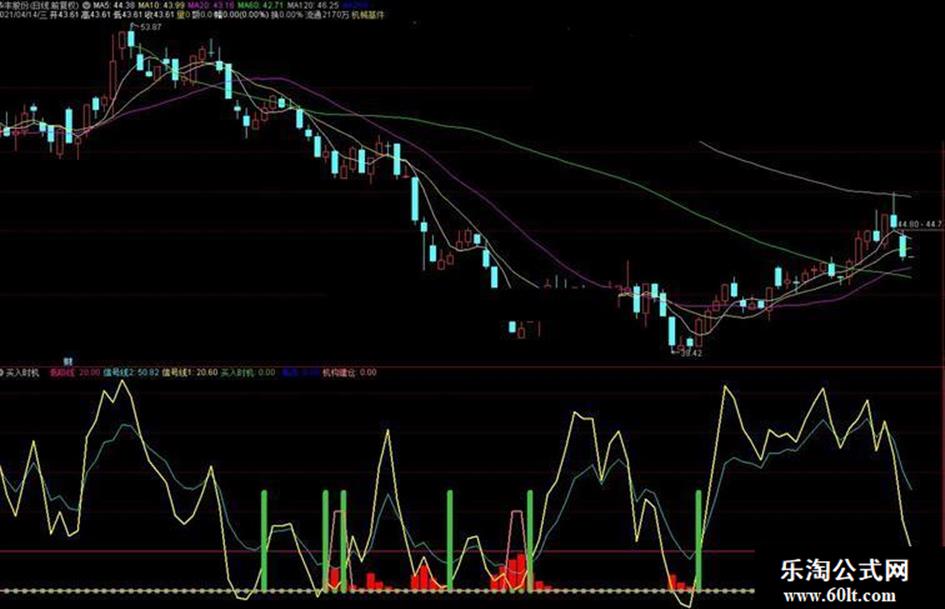Click the 财 marker above indicator panel
Screen dimensions: 945x609
tap(68, 361)
